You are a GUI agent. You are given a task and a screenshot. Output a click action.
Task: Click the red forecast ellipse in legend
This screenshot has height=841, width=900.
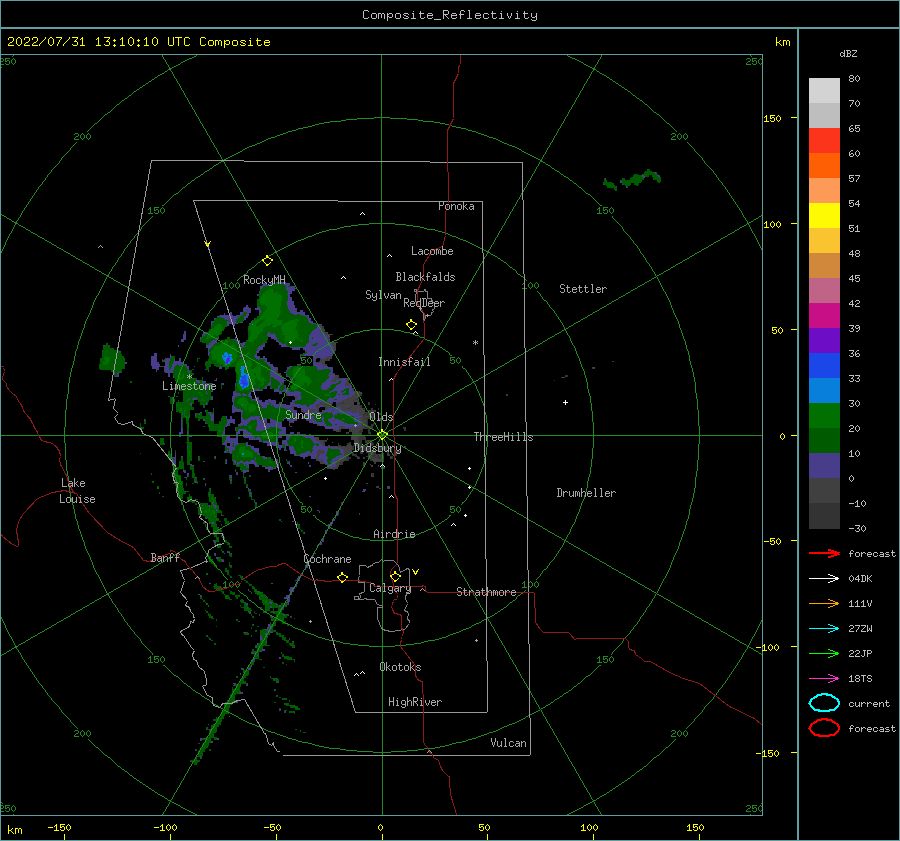tap(824, 728)
